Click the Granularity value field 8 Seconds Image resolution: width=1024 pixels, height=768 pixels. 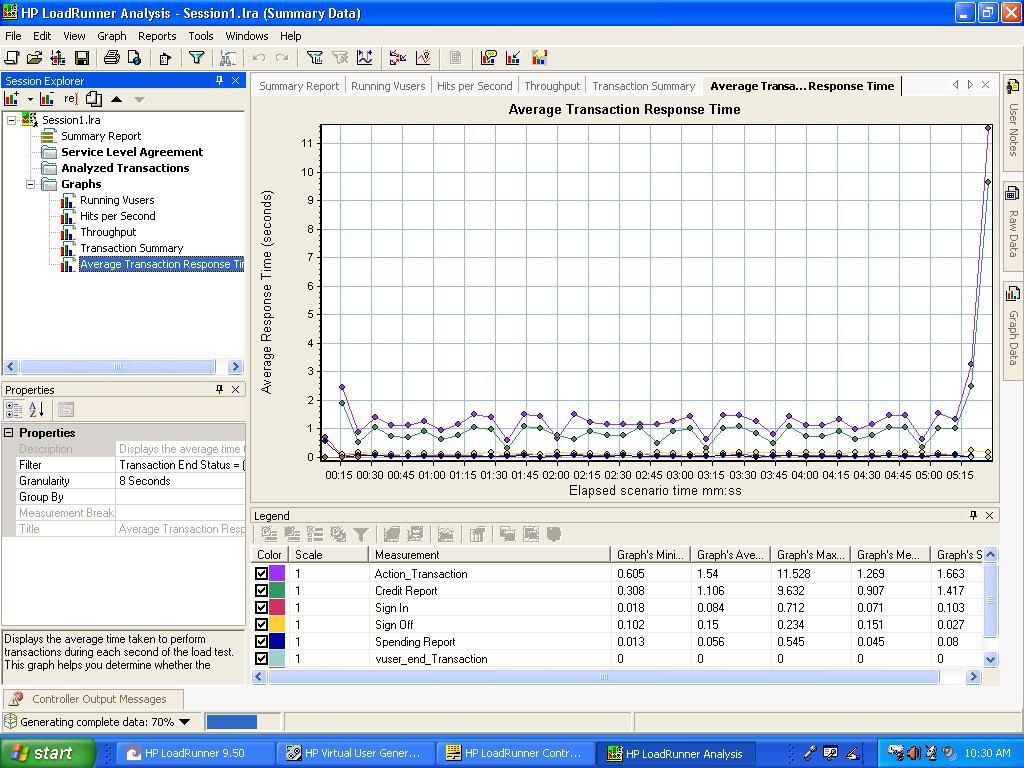181,481
